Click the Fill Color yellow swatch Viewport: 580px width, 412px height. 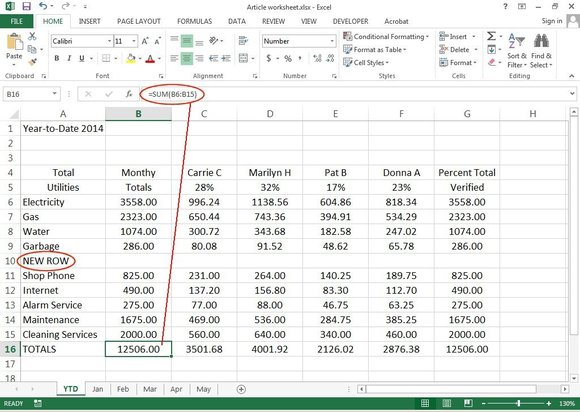[x=131, y=58]
